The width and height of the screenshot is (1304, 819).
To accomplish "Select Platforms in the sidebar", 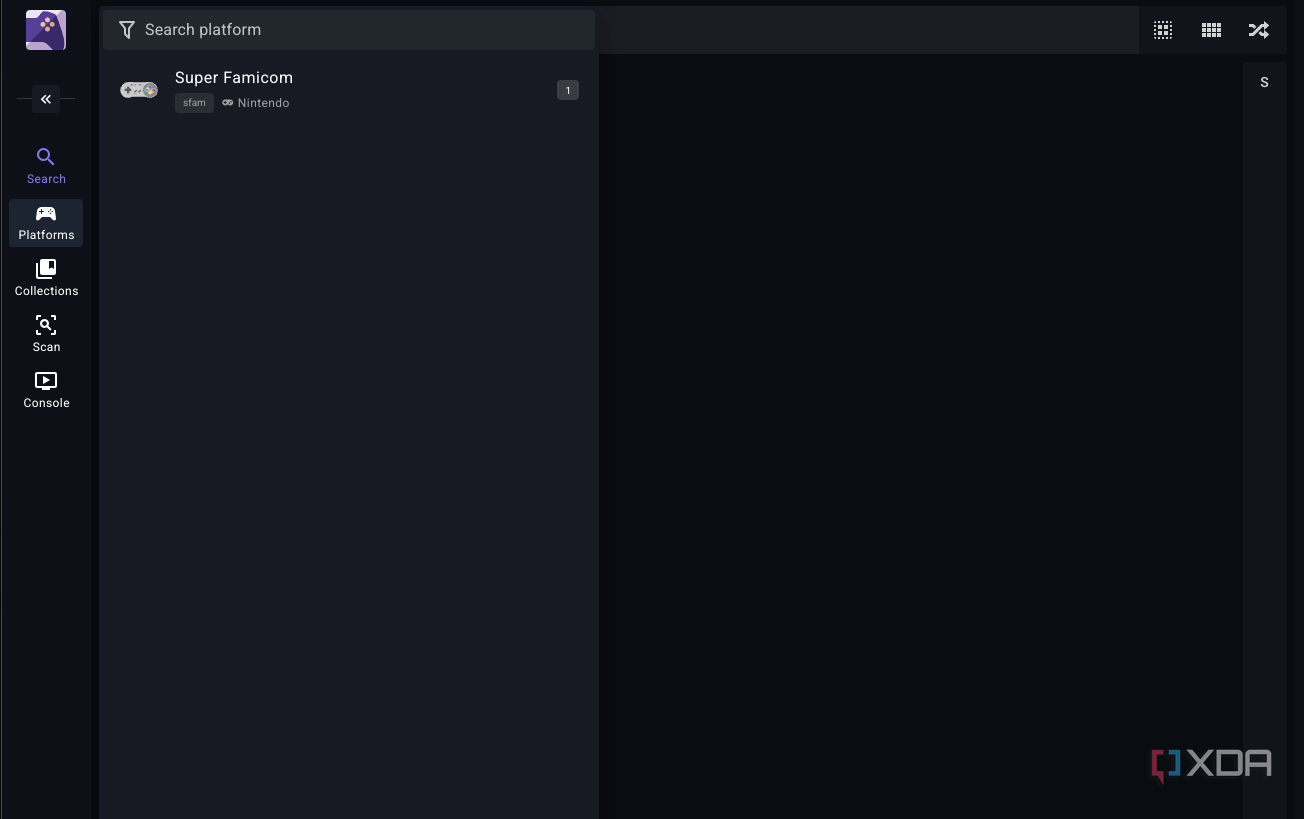I will [x=46, y=222].
